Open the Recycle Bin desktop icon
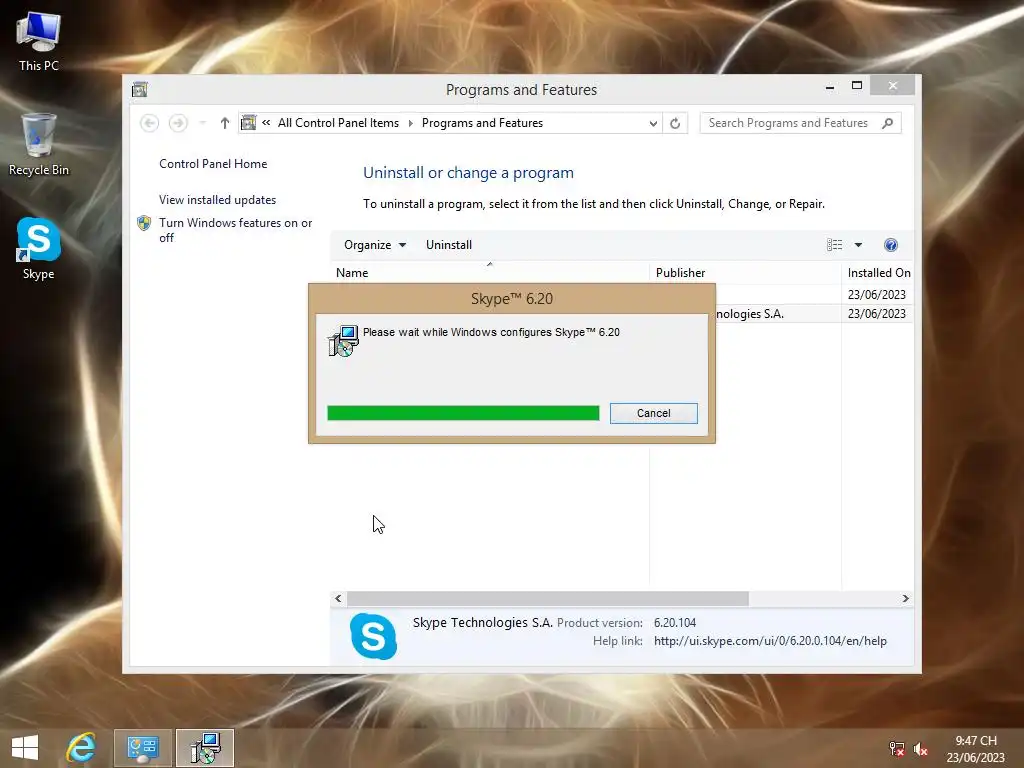Image resolution: width=1024 pixels, height=768 pixels. click(39, 144)
